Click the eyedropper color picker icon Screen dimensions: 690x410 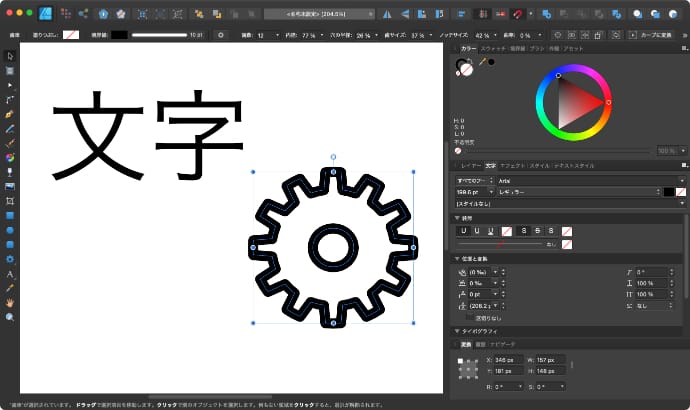coord(481,62)
